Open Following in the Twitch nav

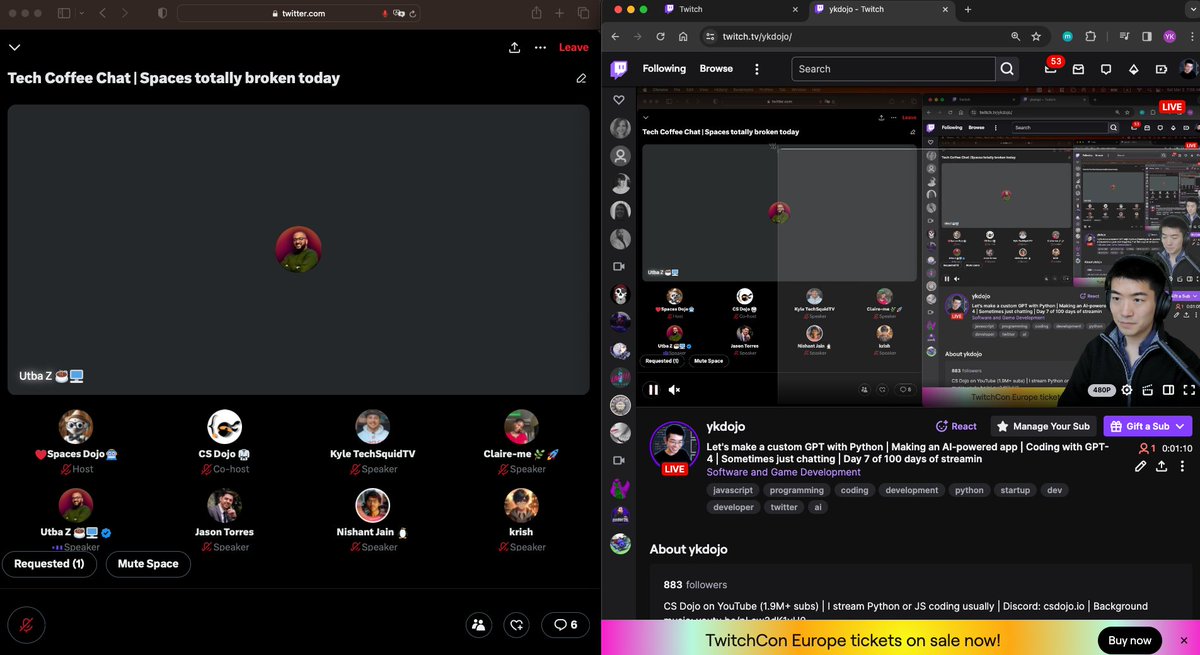664,69
